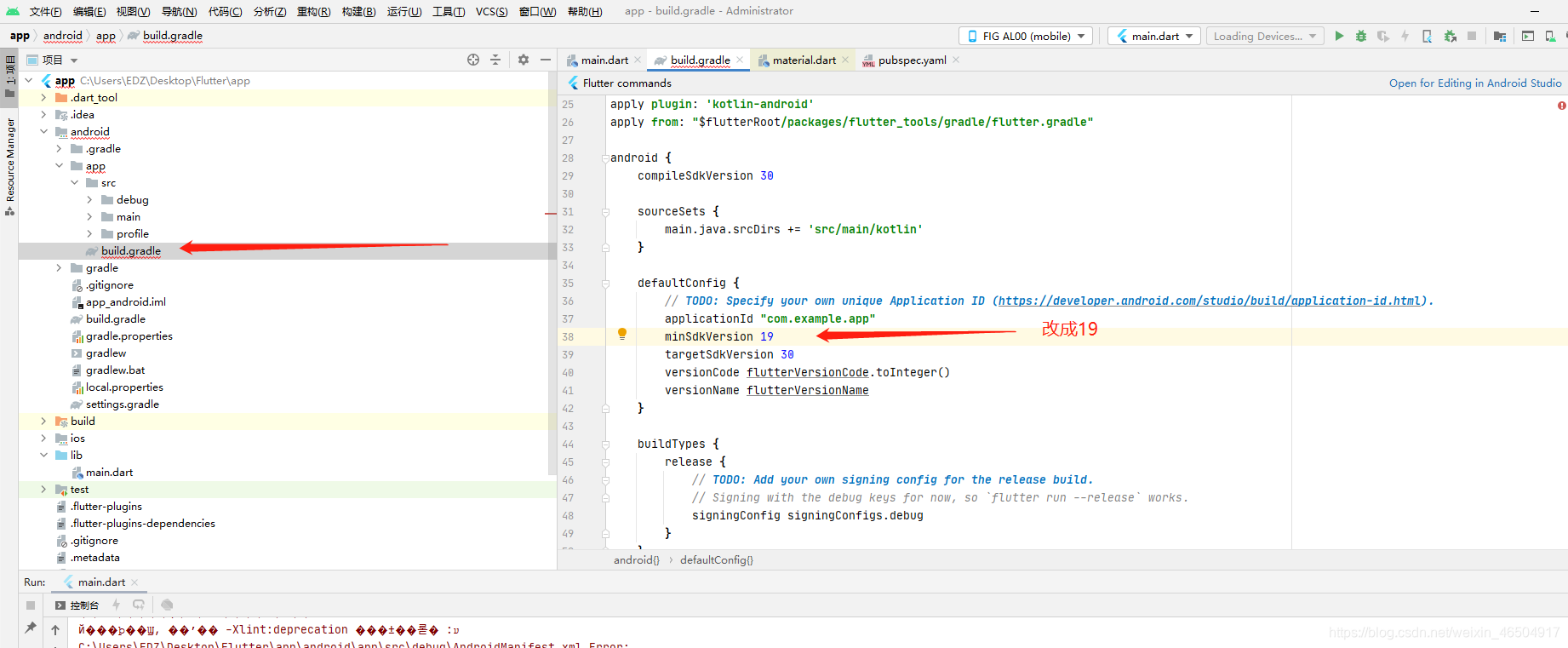Click the Stop square icon in top toolbar
Screen dimensions: 1568x648
point(1472,36)
